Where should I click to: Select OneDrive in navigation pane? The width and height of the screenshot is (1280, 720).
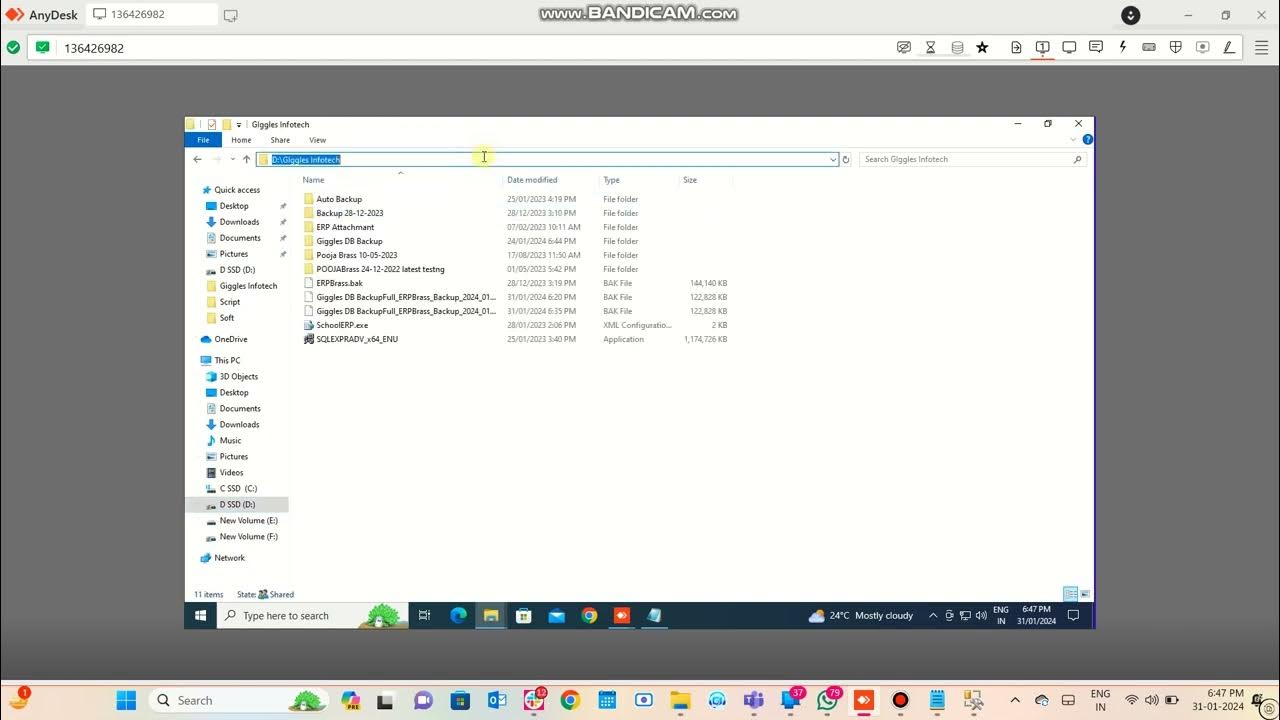click(x=231, y=339)
